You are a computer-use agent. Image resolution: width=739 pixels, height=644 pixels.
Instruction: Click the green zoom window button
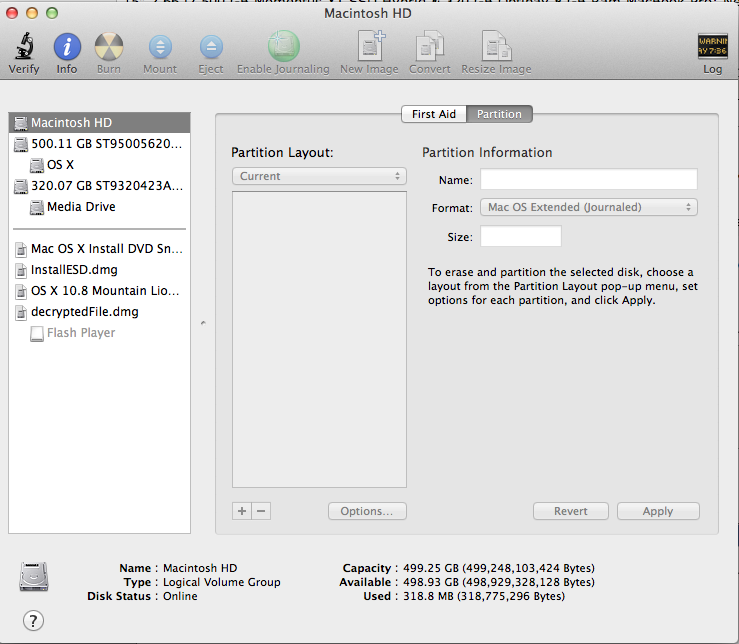tap(52, 13)
